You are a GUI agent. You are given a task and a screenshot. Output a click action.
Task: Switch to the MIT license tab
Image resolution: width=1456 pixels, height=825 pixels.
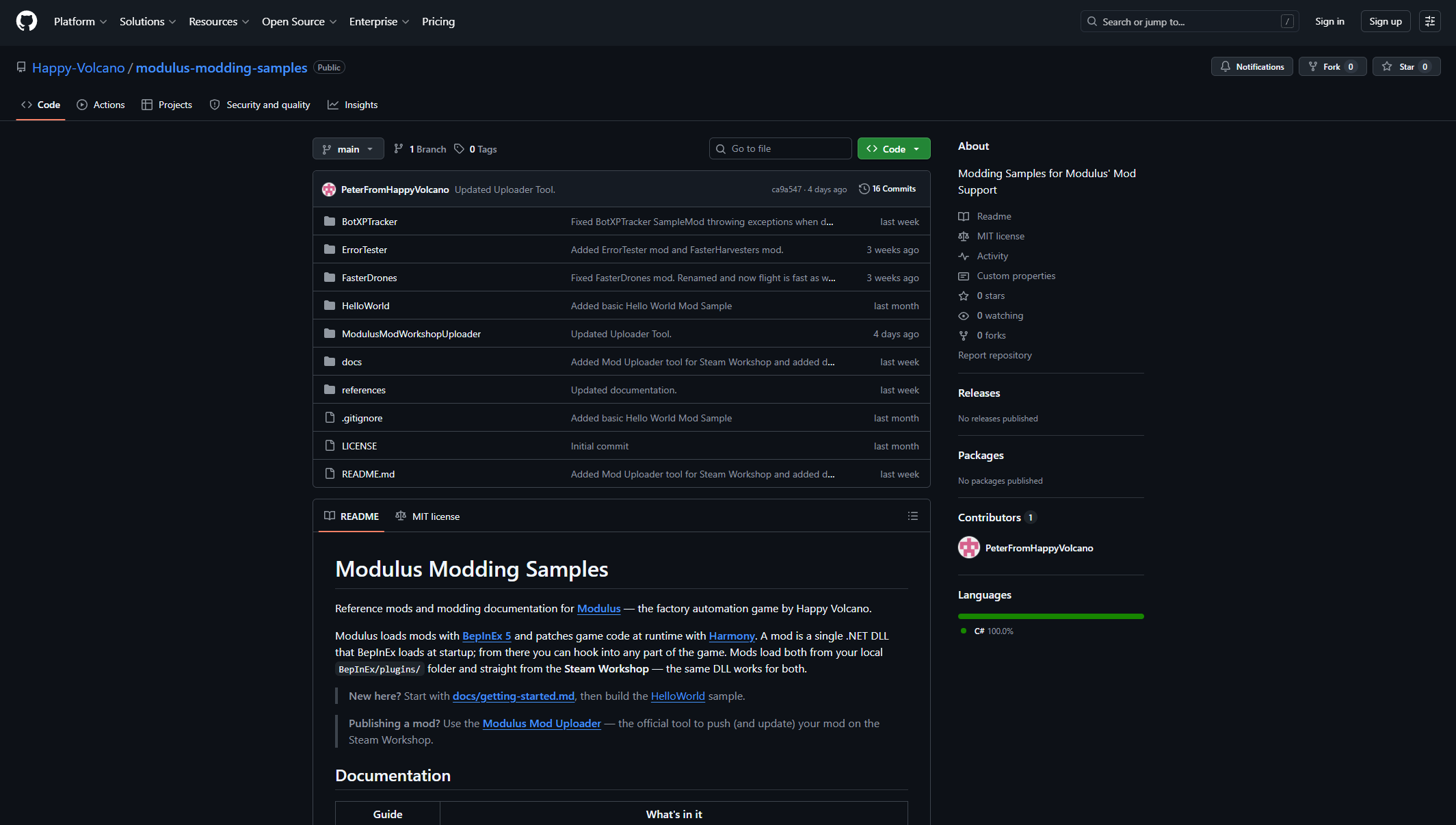click(427, 516)
